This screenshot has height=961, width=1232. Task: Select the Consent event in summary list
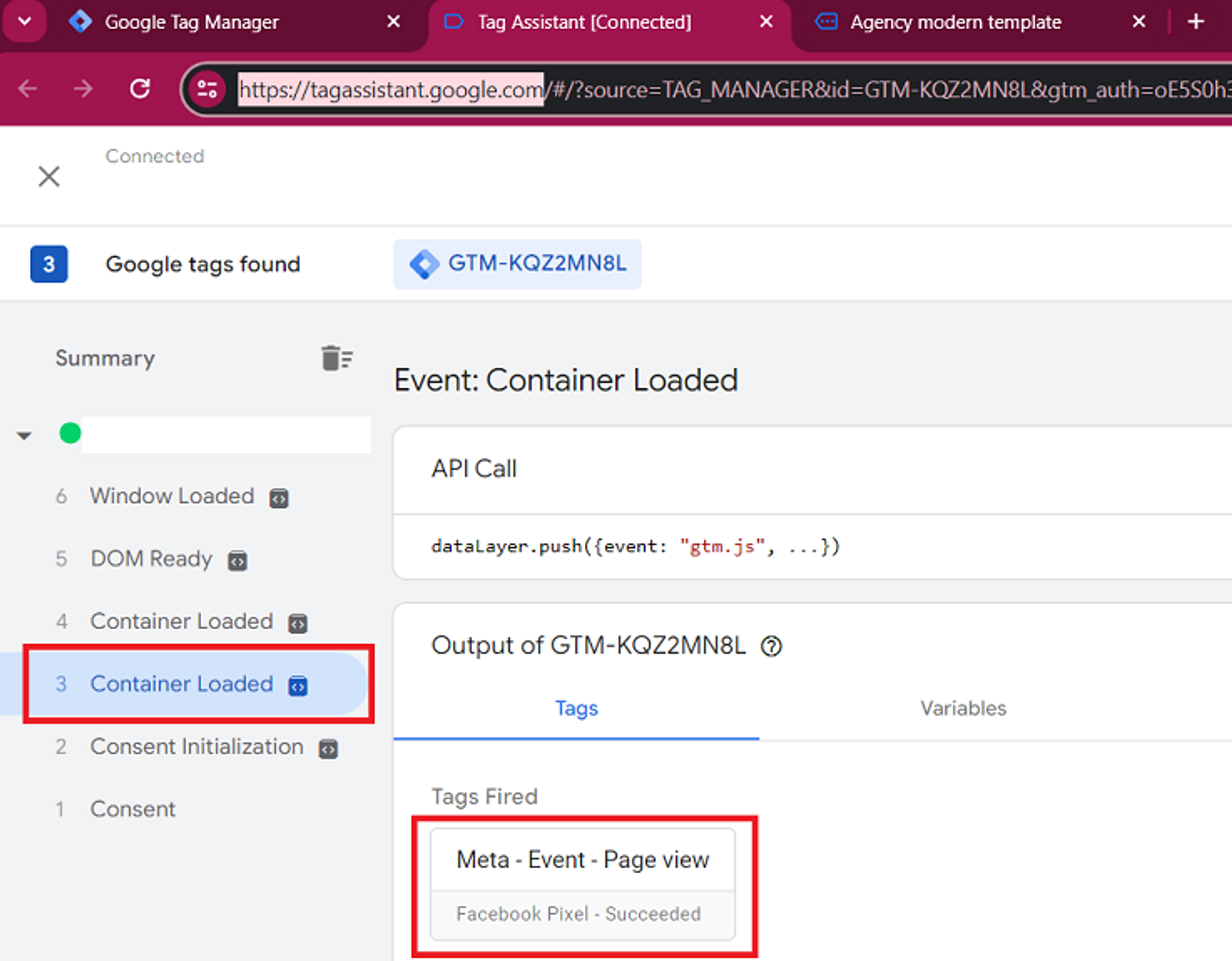point(132,809)
